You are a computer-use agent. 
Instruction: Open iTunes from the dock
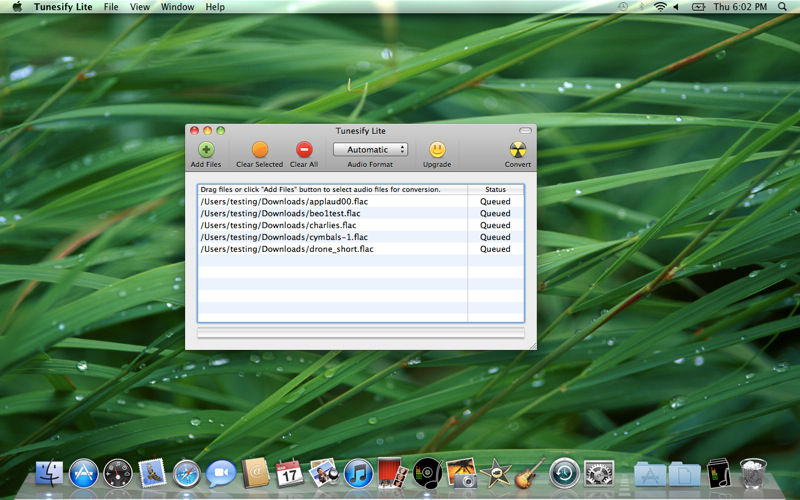tap(358, 473)
